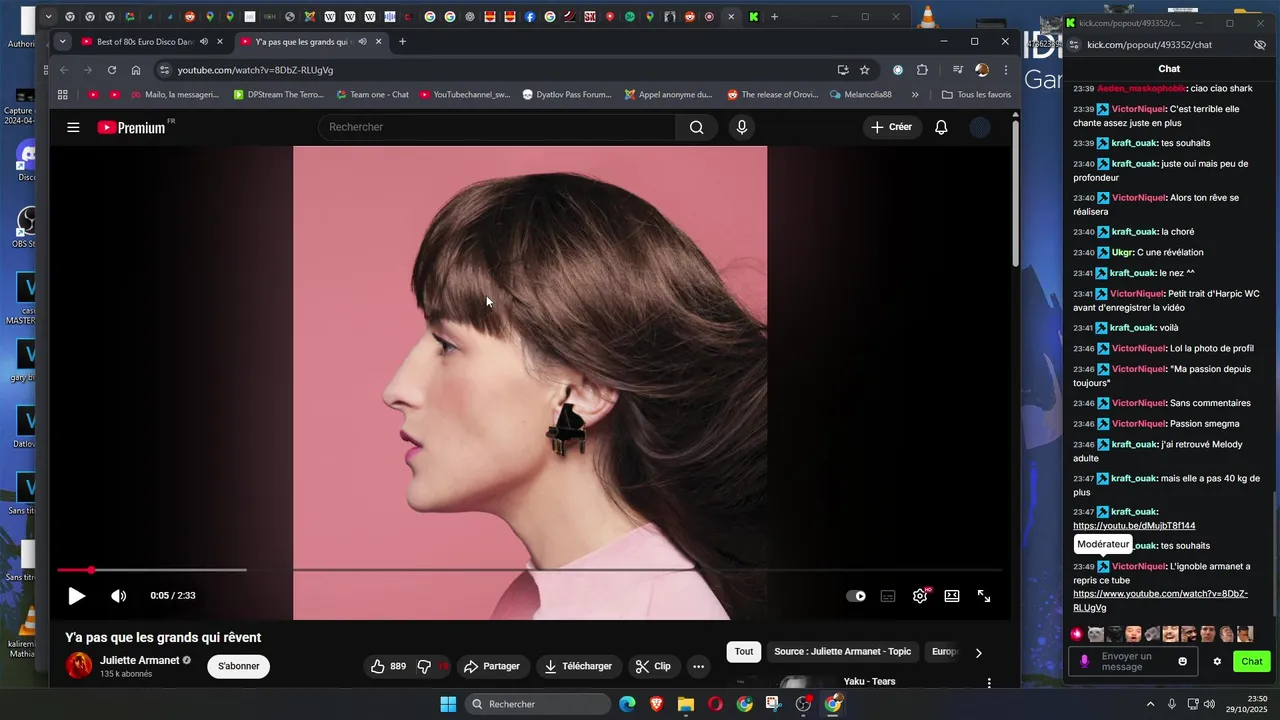Open the YouTube hamburger guide menu
The image size is (1280, 720).
(x=73, y=127)
